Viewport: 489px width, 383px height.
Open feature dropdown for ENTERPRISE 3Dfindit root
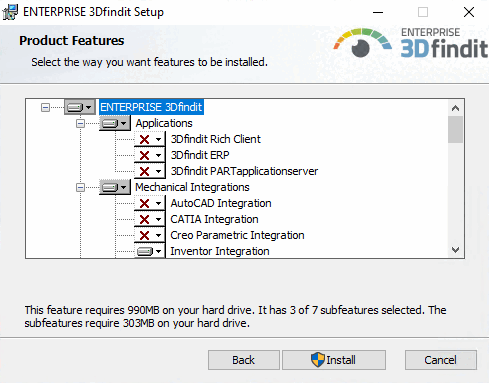pos(80,107)
